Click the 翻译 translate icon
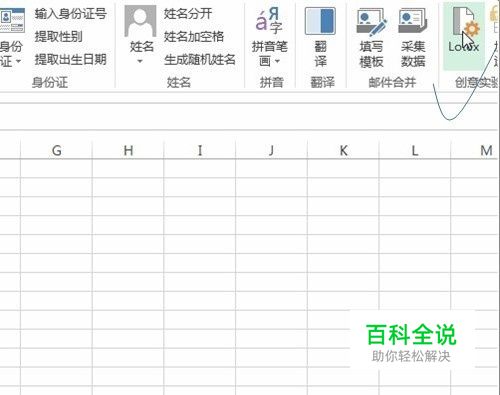This screenshot has height=395, width=500. 320,22
